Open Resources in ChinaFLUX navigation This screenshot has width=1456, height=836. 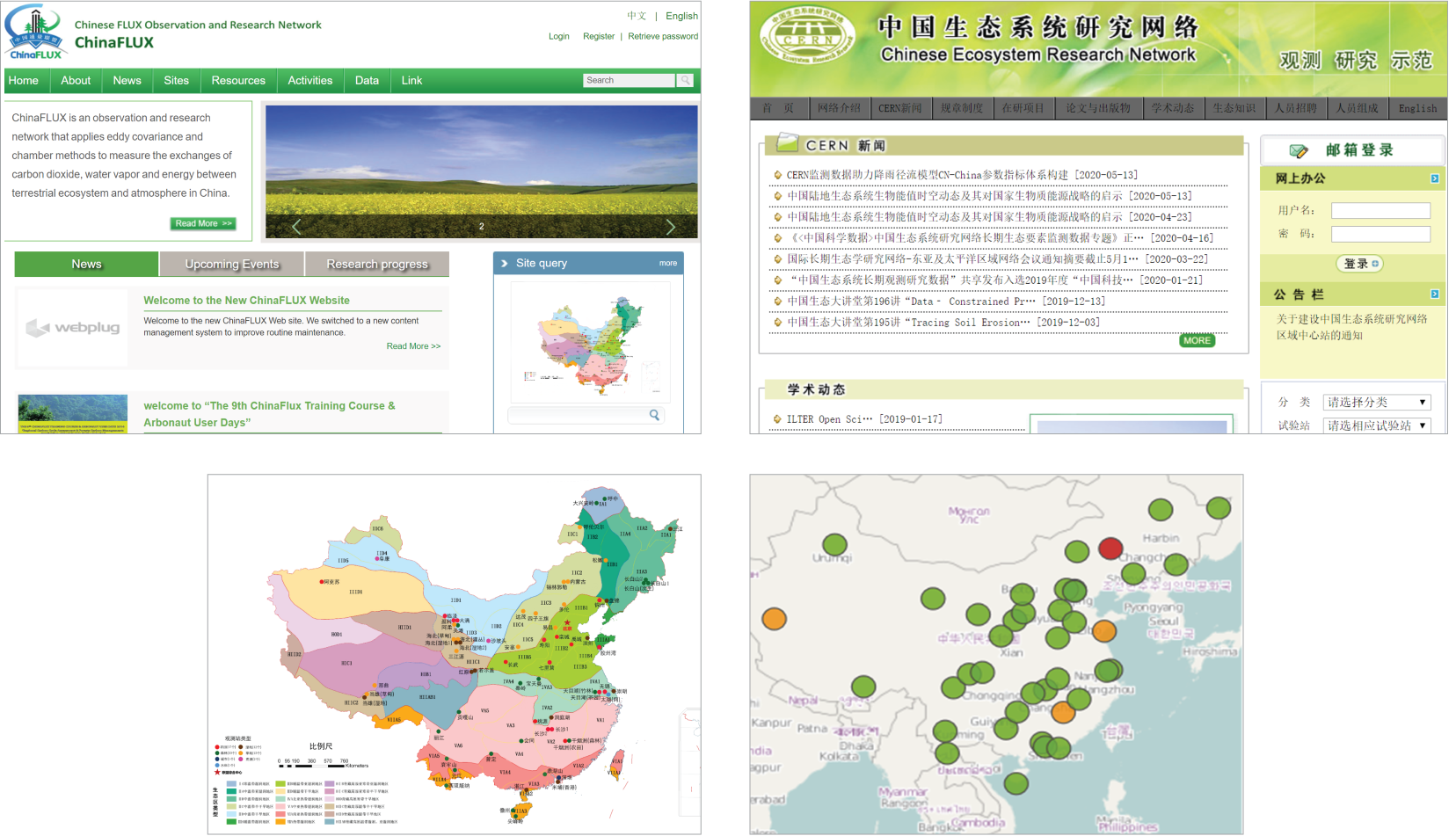[x=238, y=80]
